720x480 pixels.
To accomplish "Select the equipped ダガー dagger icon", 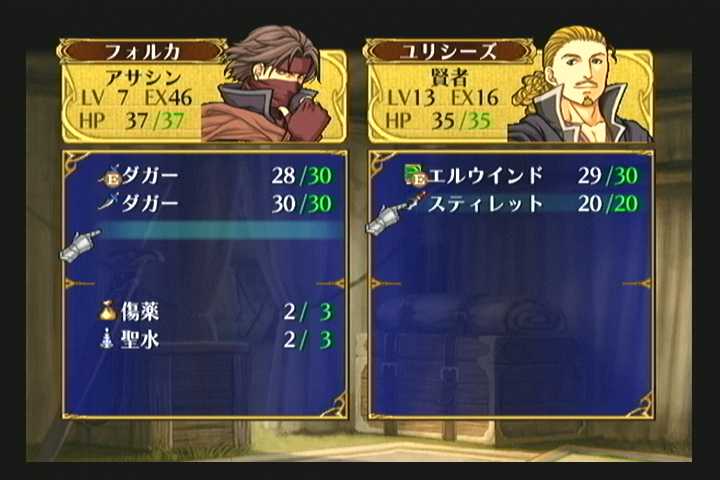I will pos(109,175).
